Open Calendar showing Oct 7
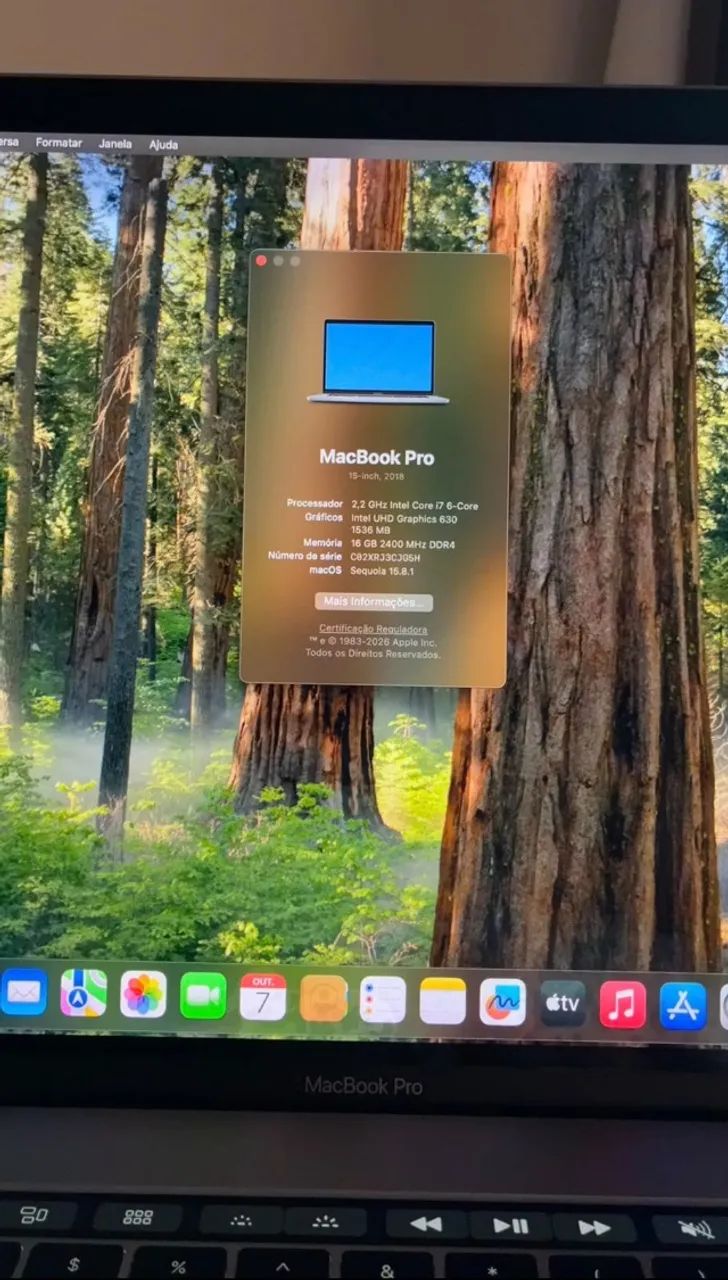 263,997
